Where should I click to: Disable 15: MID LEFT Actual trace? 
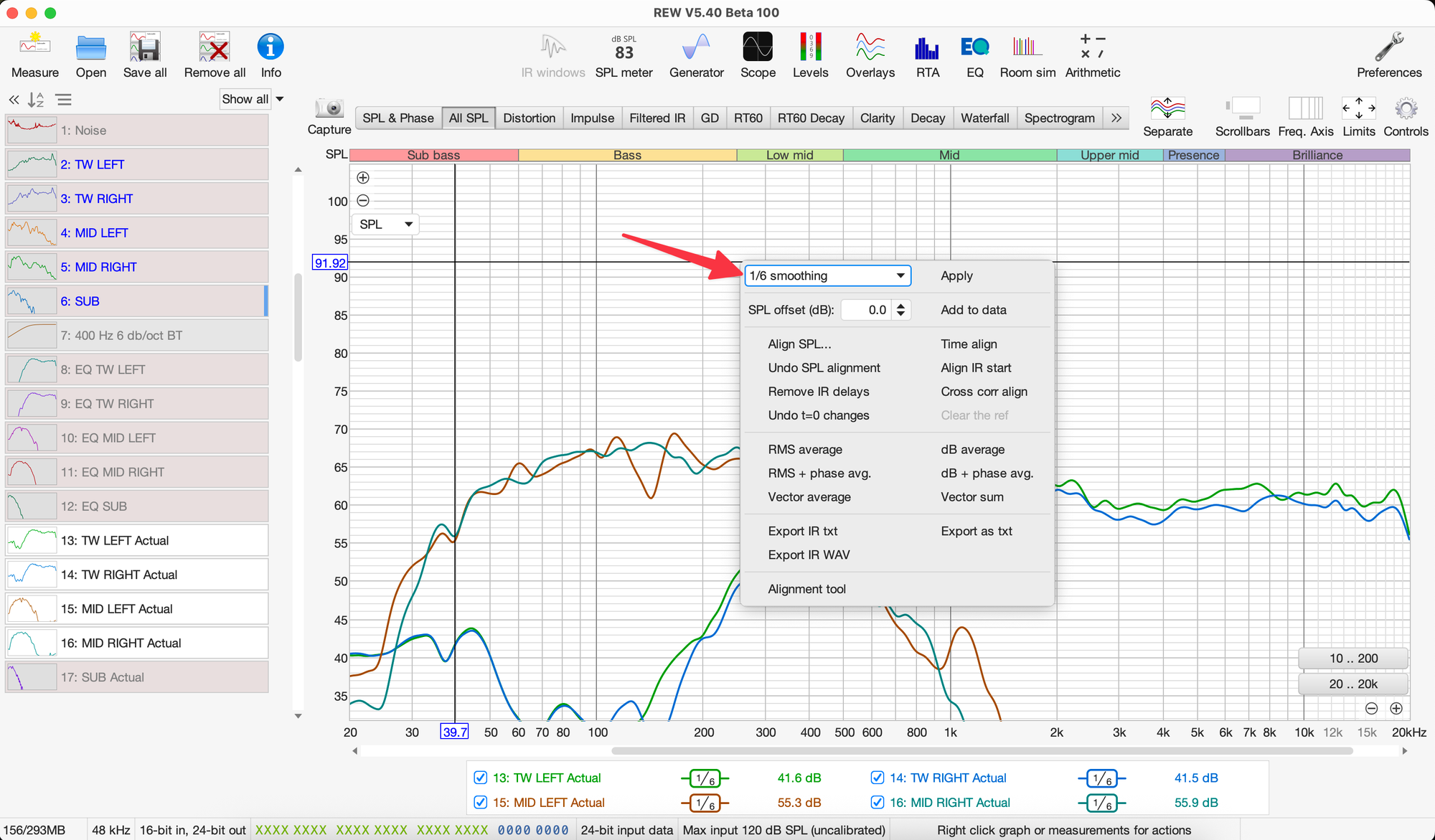tap(480, 802)
